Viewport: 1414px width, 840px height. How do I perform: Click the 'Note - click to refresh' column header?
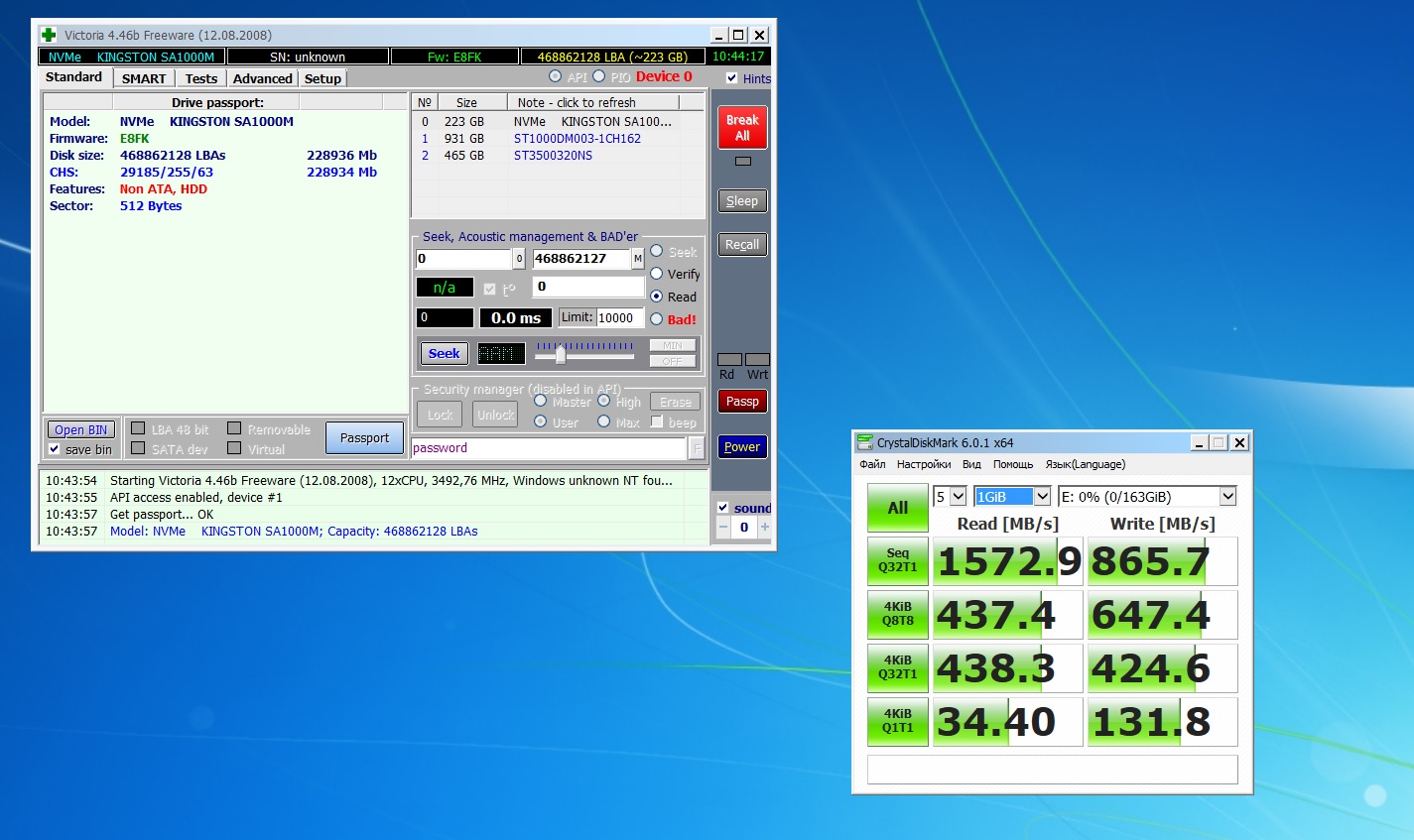(592, 102)
